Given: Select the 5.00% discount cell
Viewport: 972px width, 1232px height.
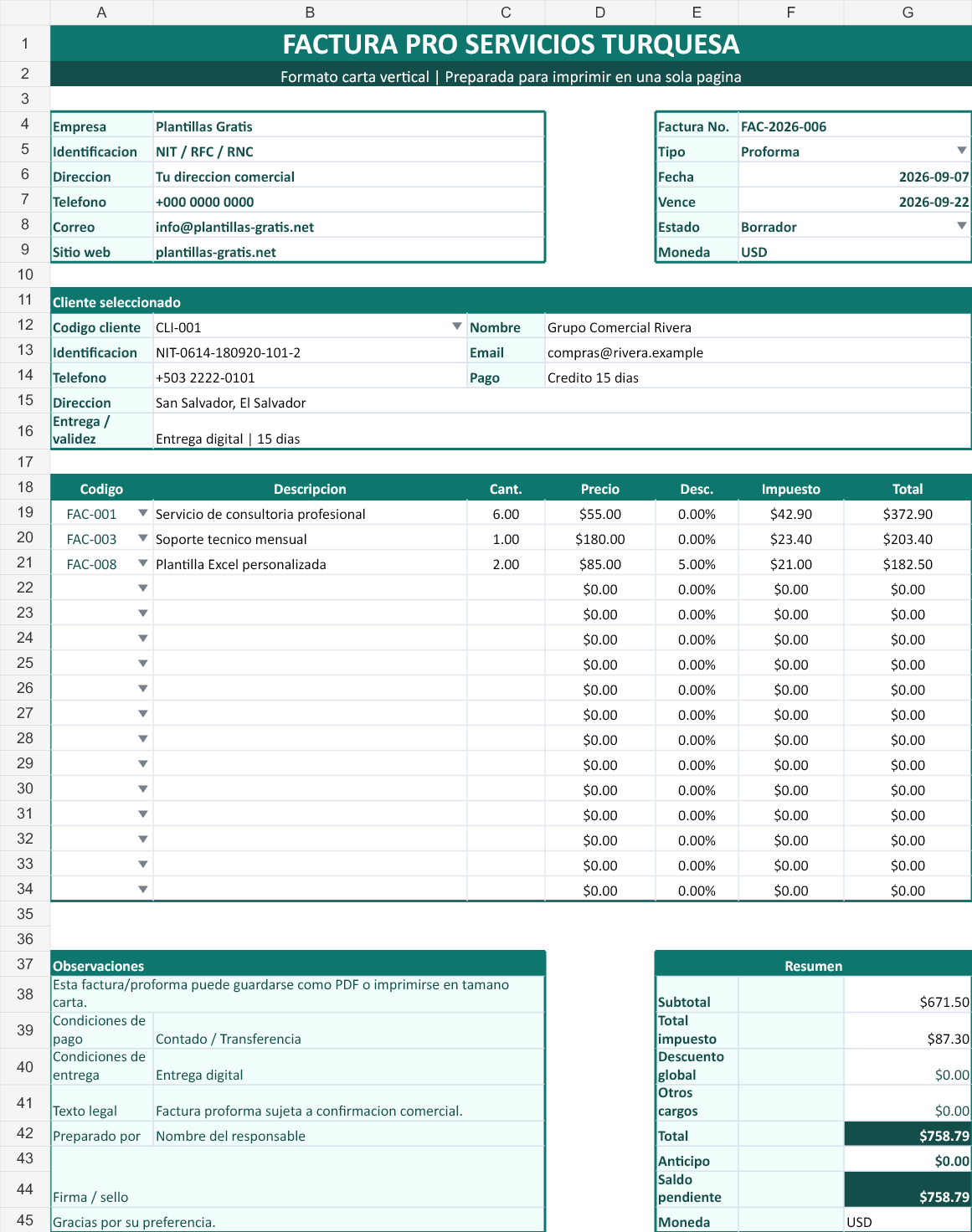Looking at the screenshot, I should [x=697, y=564].
